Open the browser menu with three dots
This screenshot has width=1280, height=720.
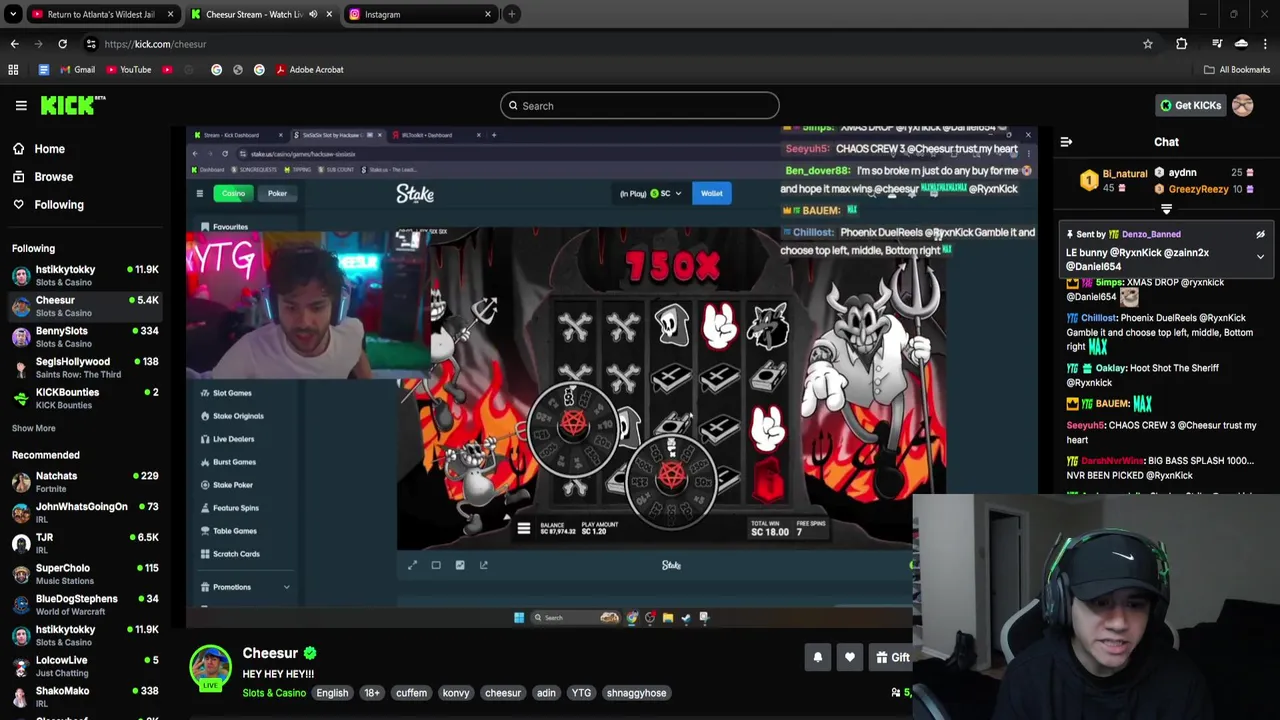point(1265,44)
